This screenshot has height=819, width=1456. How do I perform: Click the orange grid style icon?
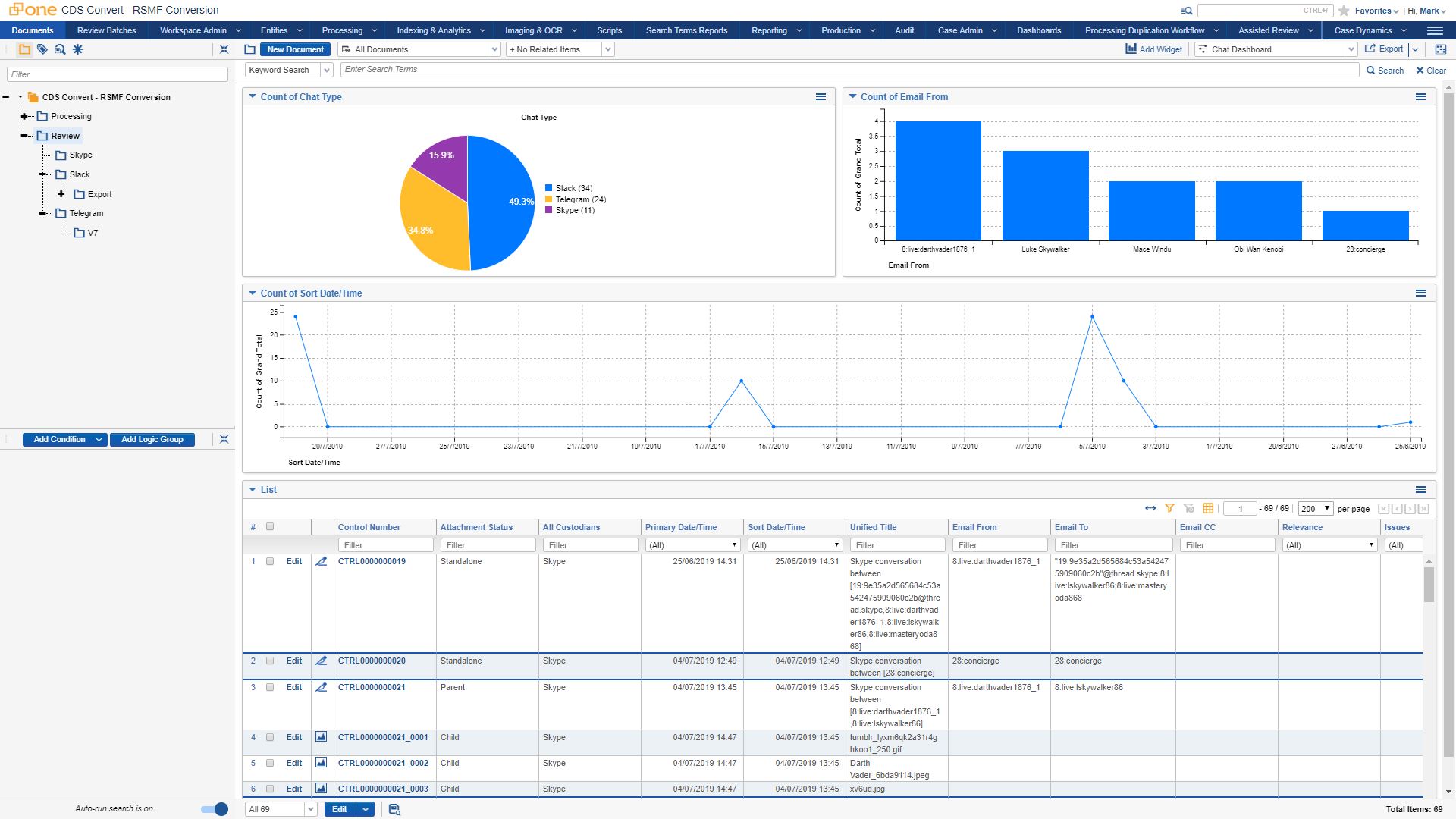(1208, 508)
